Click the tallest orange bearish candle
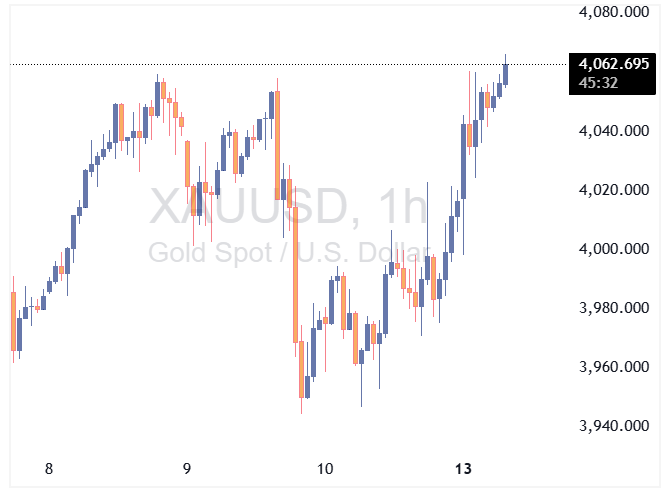The height and width of the screenshot is (502, 670). 295,275
